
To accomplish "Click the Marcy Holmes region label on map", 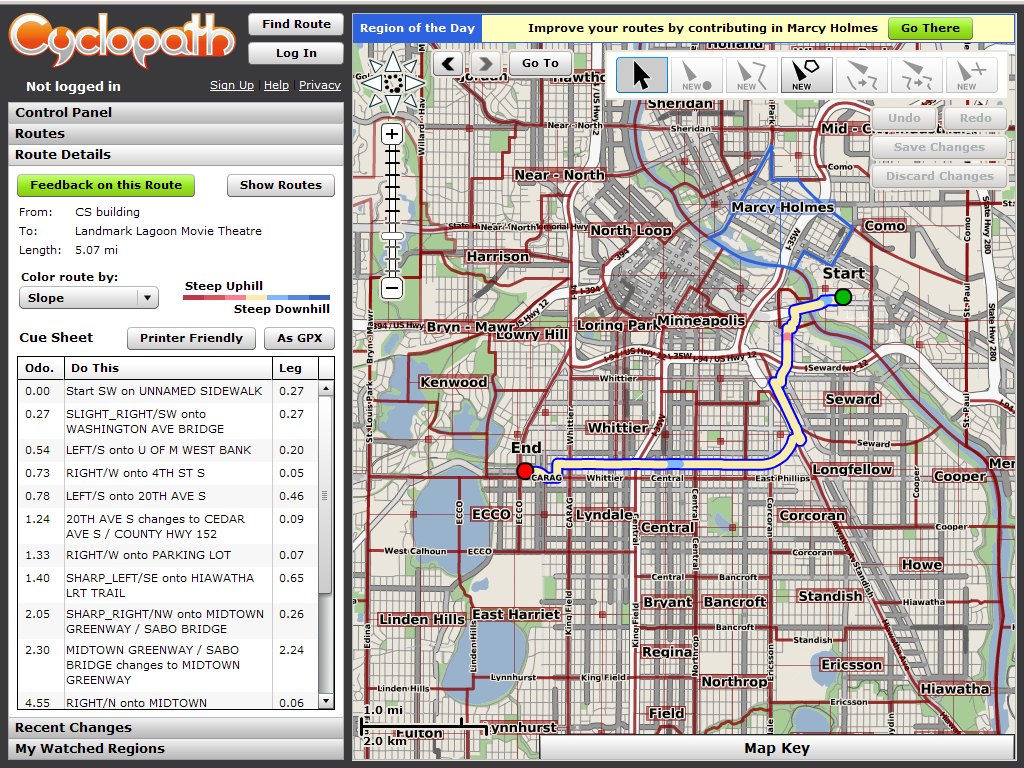I will [x=782, y=207].
